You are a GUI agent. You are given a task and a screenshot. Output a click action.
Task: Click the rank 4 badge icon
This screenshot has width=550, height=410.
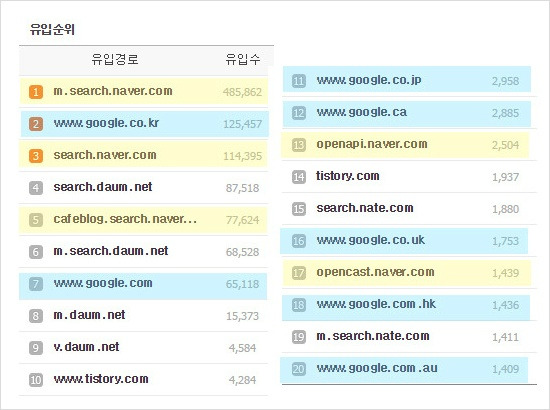pos(36,188)
